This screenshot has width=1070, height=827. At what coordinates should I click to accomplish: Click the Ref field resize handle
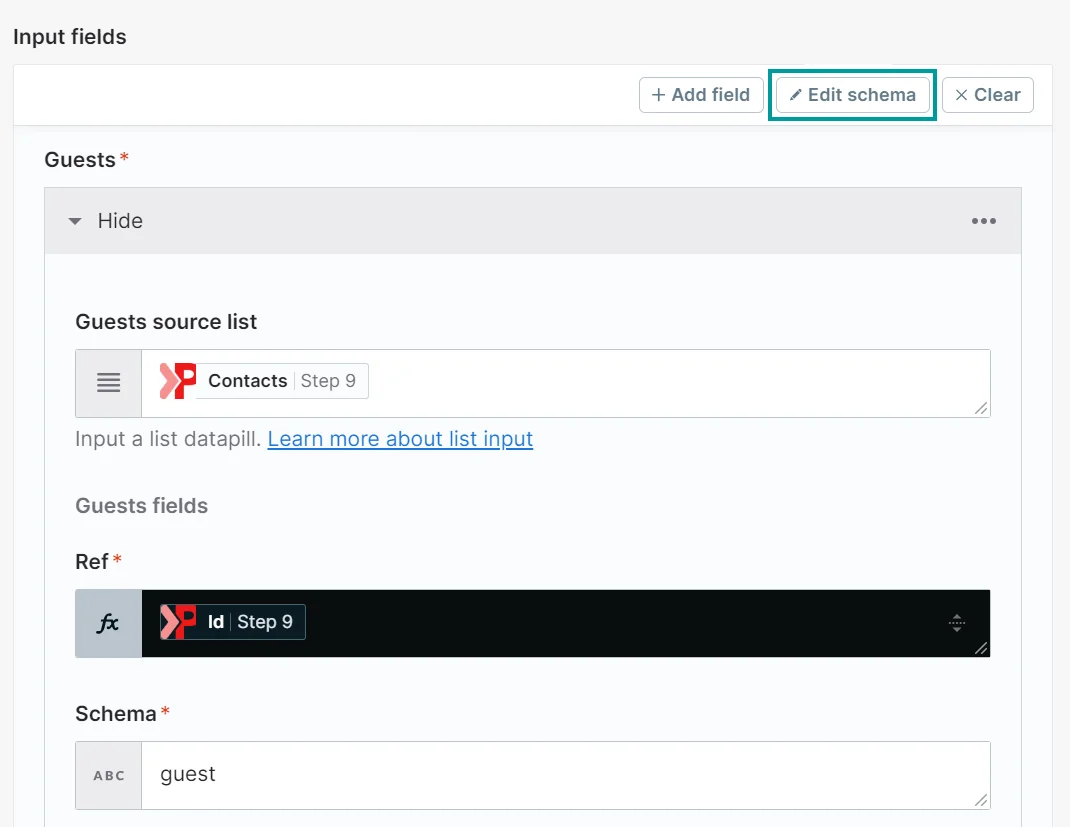pos(981,648)
